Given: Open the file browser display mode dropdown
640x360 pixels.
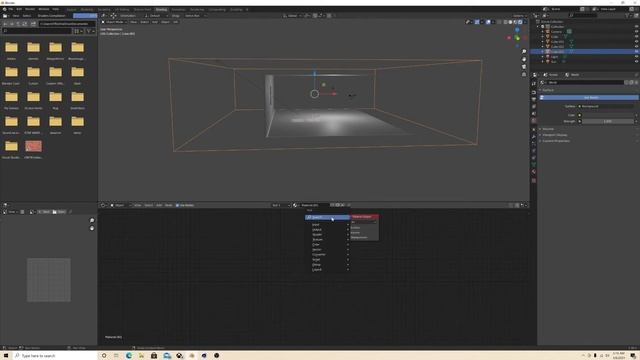Looking at the screenshot, I should 78,31.
